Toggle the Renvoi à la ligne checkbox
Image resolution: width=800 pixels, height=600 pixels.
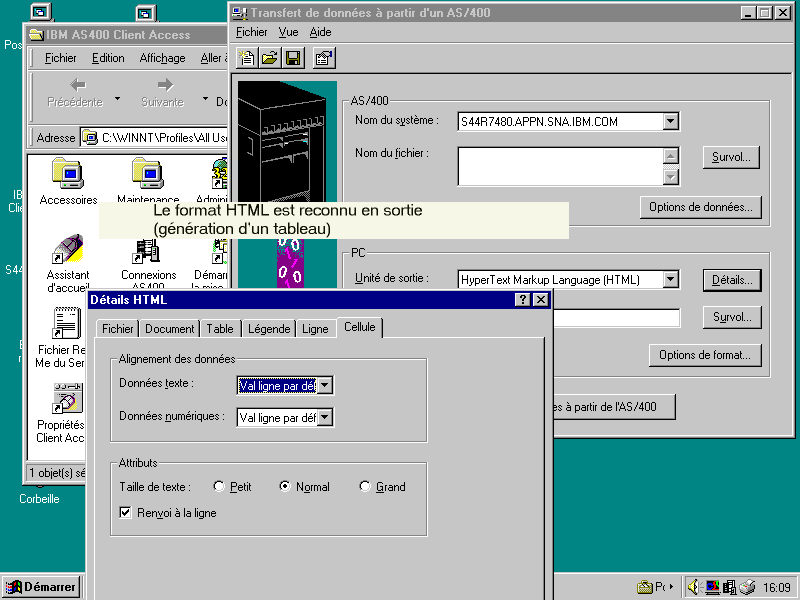pos(125,512)
